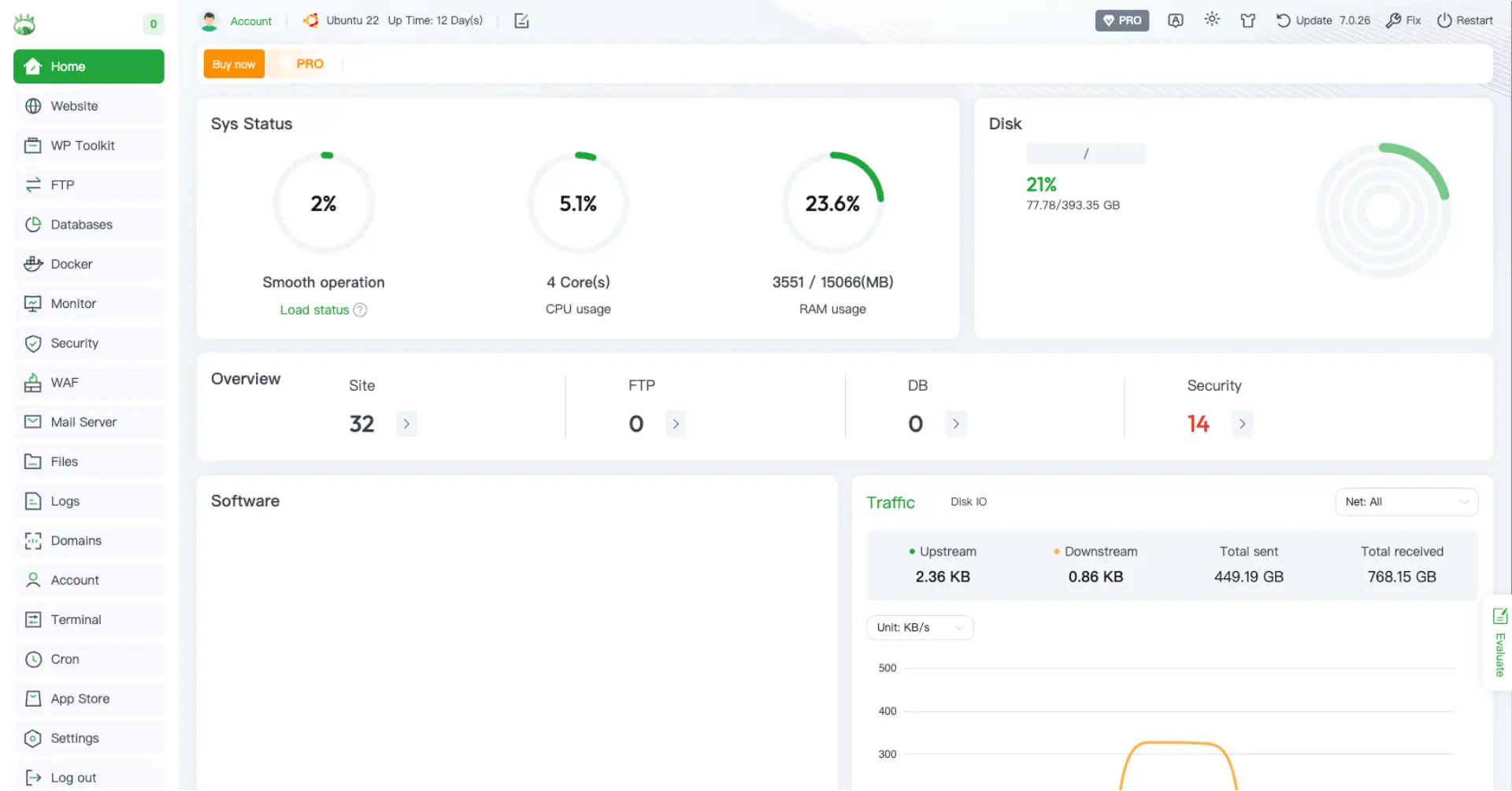Open the Unit: KB/s dropdown

point(919,627)
